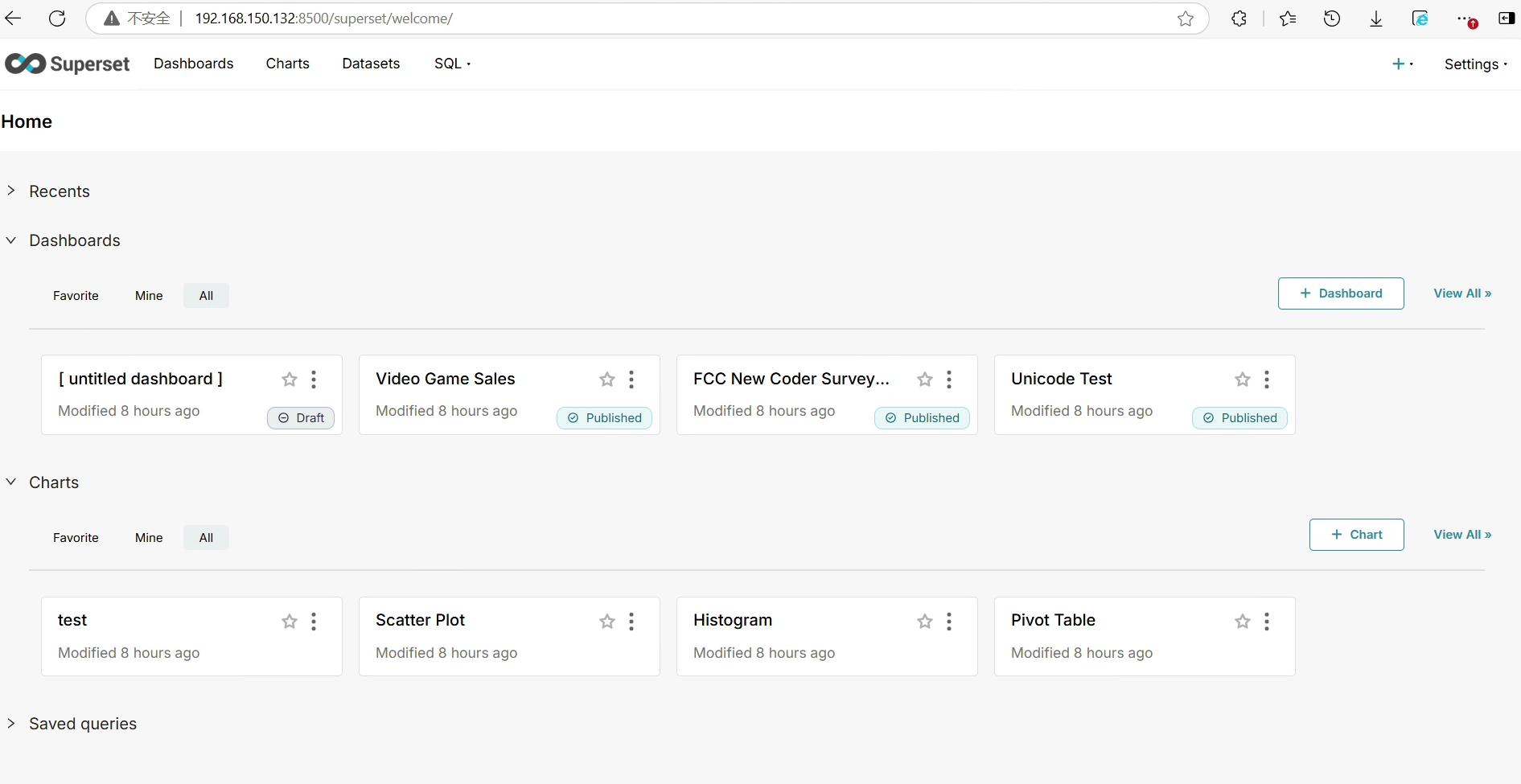Open more options for Pivot Table chart
1521x784 pixels.
pos(1267,622)
